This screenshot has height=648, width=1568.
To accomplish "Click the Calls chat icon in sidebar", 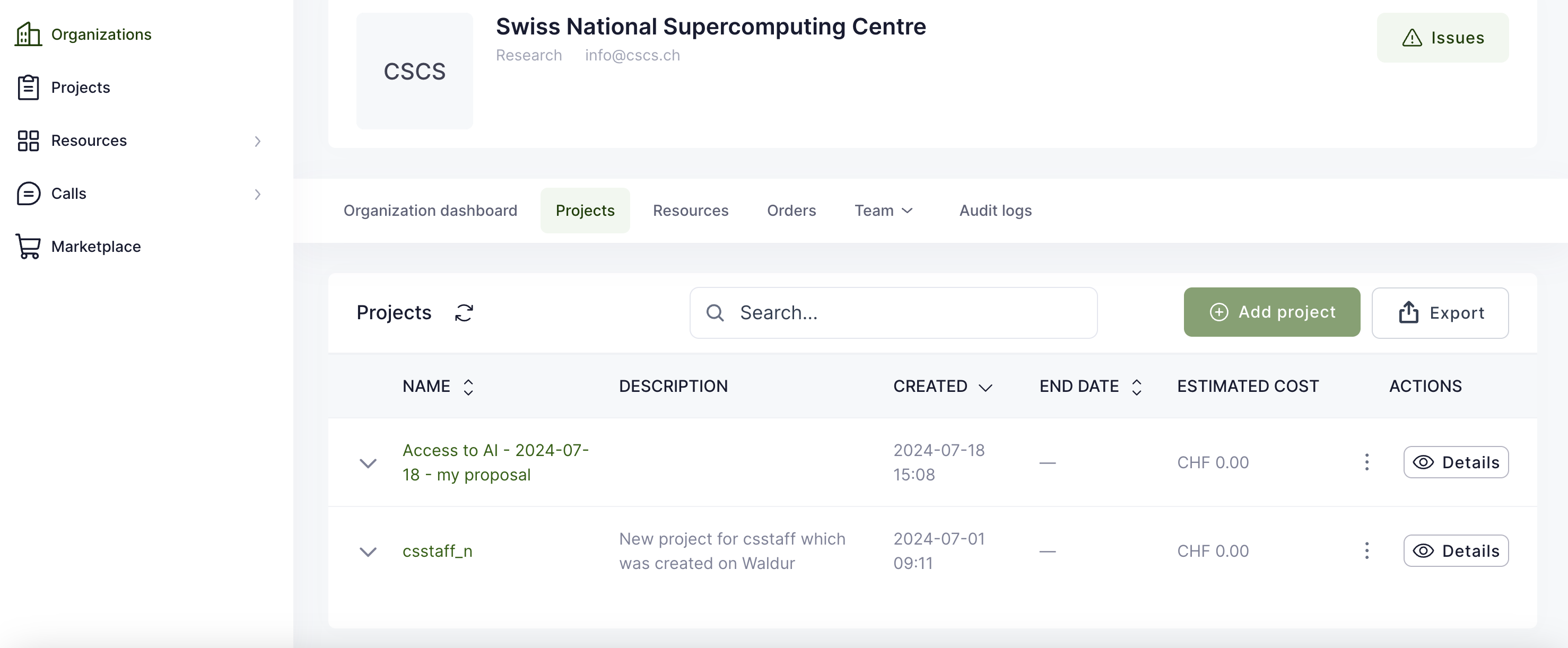I will (x=28, y=194).
